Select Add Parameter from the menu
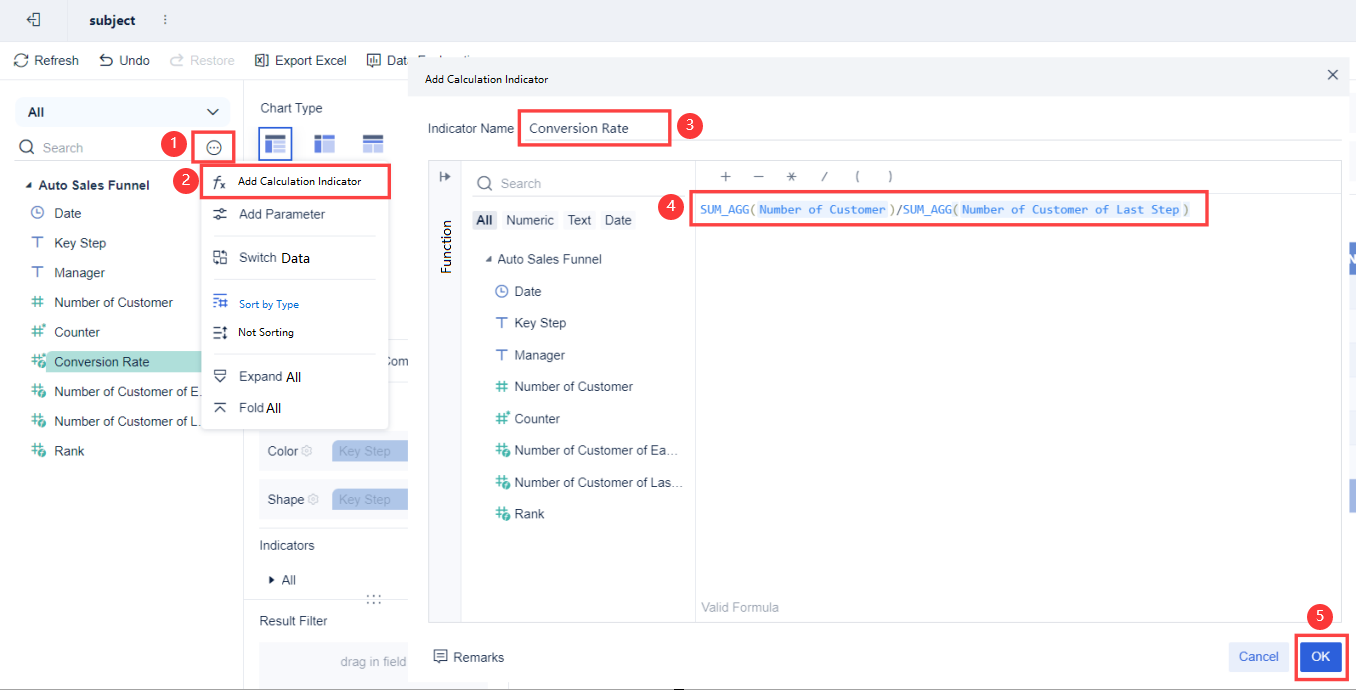This screenshot has height=690, width=1356. 281,214
